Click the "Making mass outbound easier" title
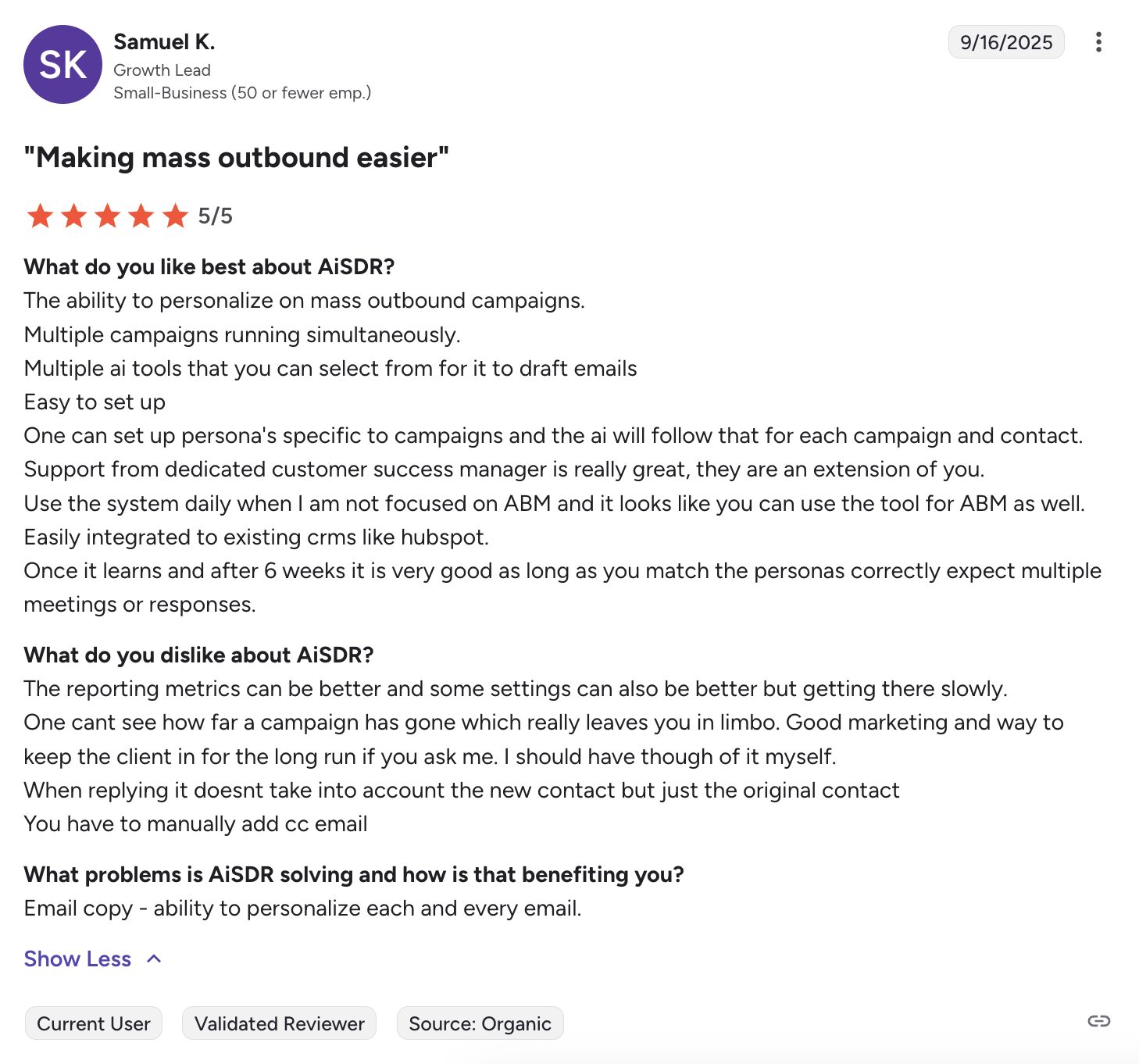Screen dimensions: 1139x1064 pos(236,158)
